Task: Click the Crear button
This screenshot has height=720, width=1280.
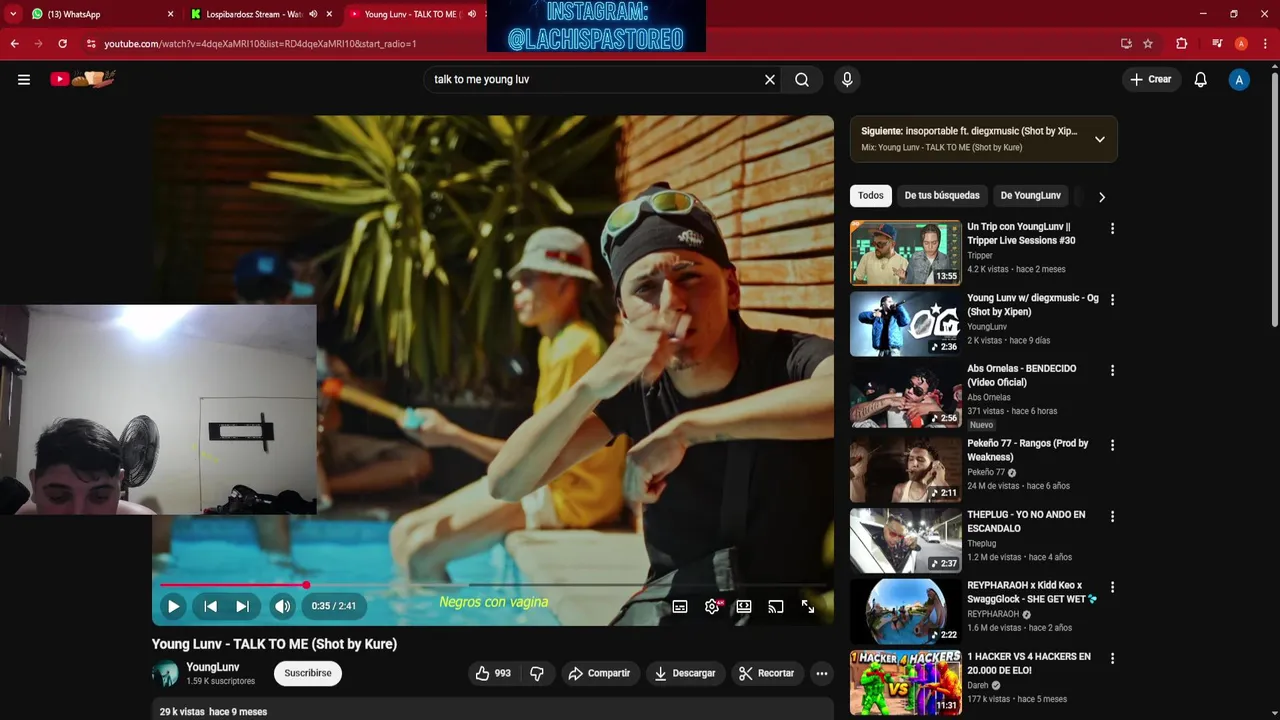Action: click(1150, 79)
